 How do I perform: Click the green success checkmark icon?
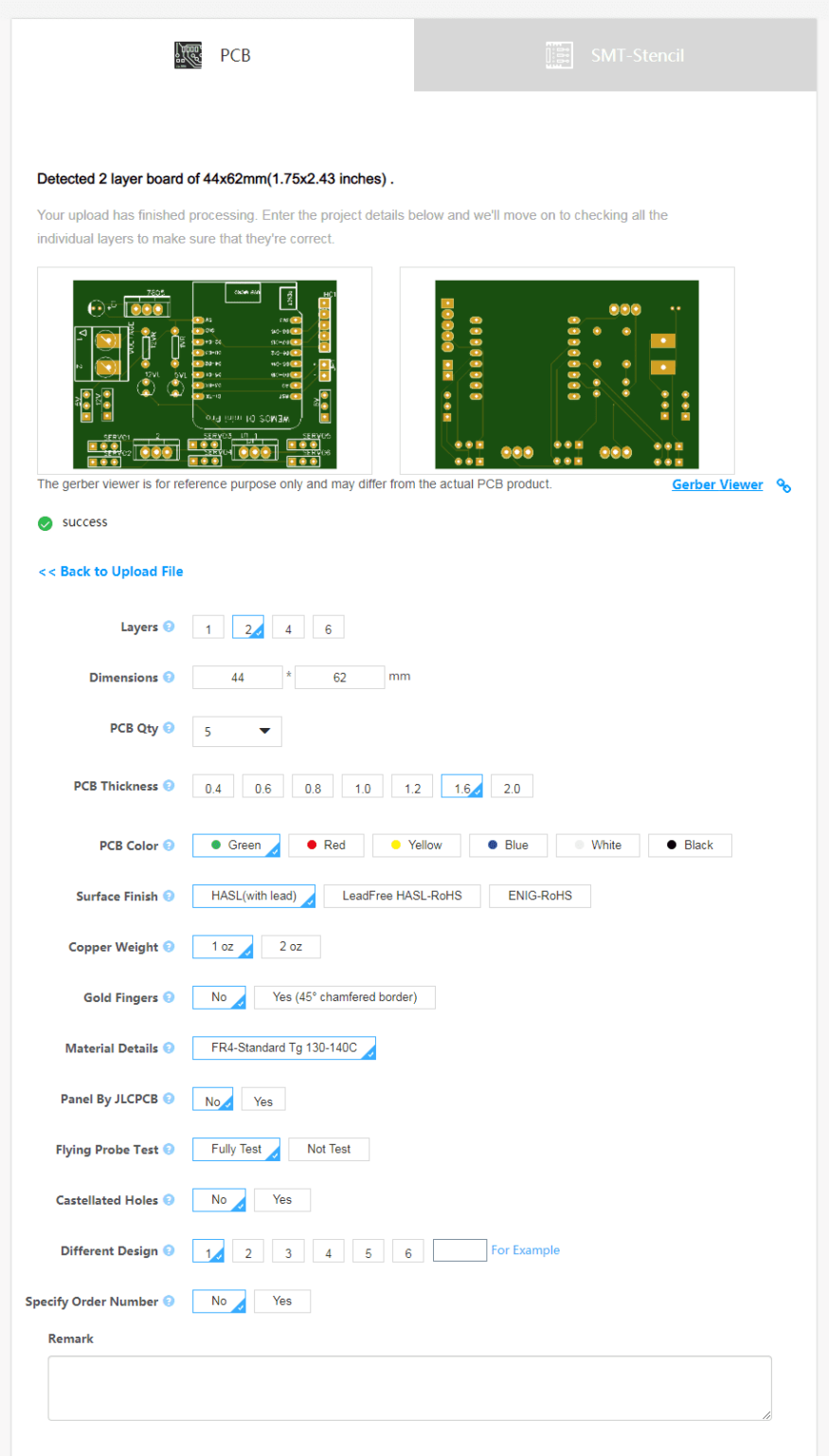[45, 522]
